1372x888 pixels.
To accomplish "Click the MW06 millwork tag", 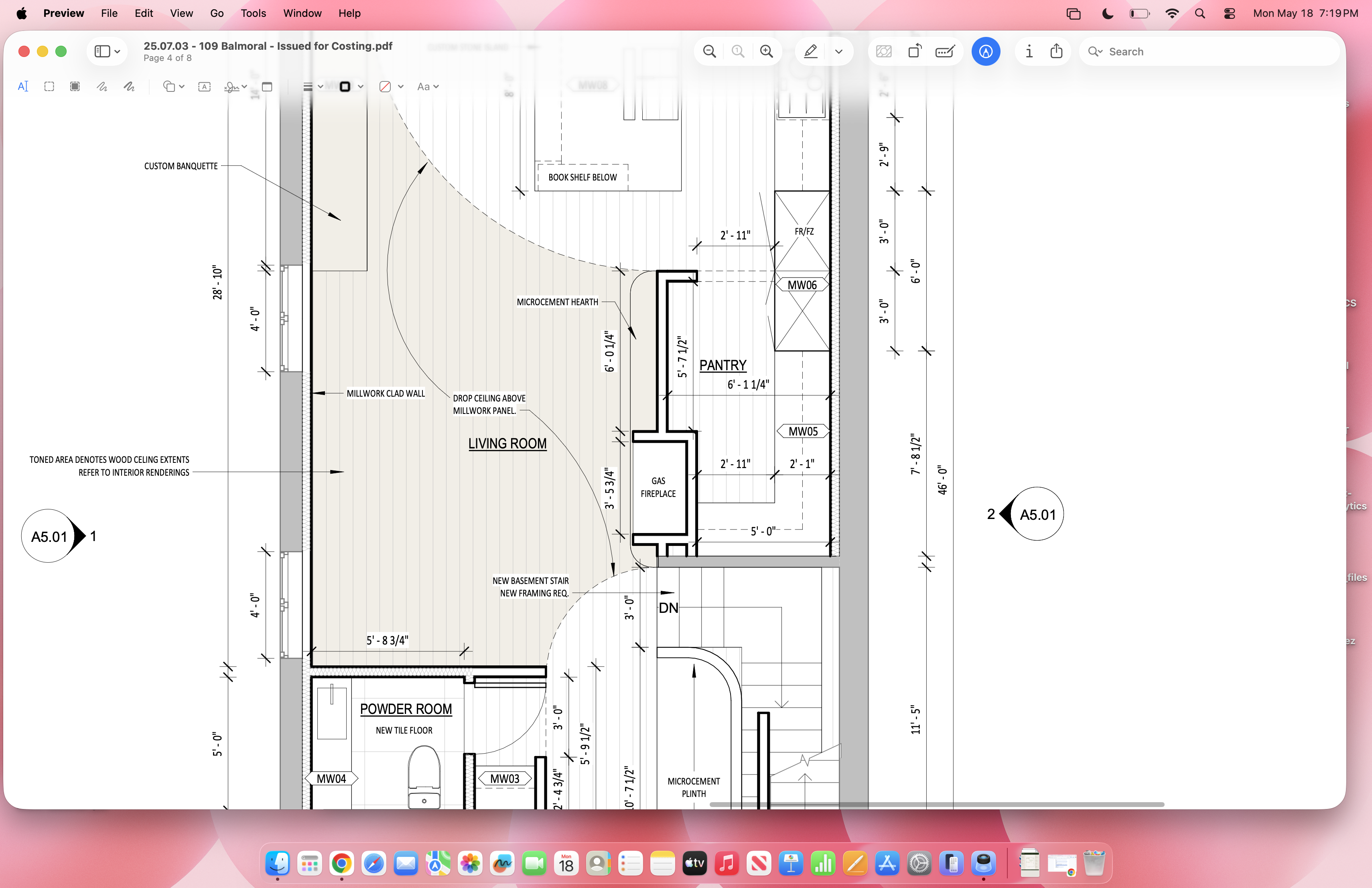I will point(802,285).
